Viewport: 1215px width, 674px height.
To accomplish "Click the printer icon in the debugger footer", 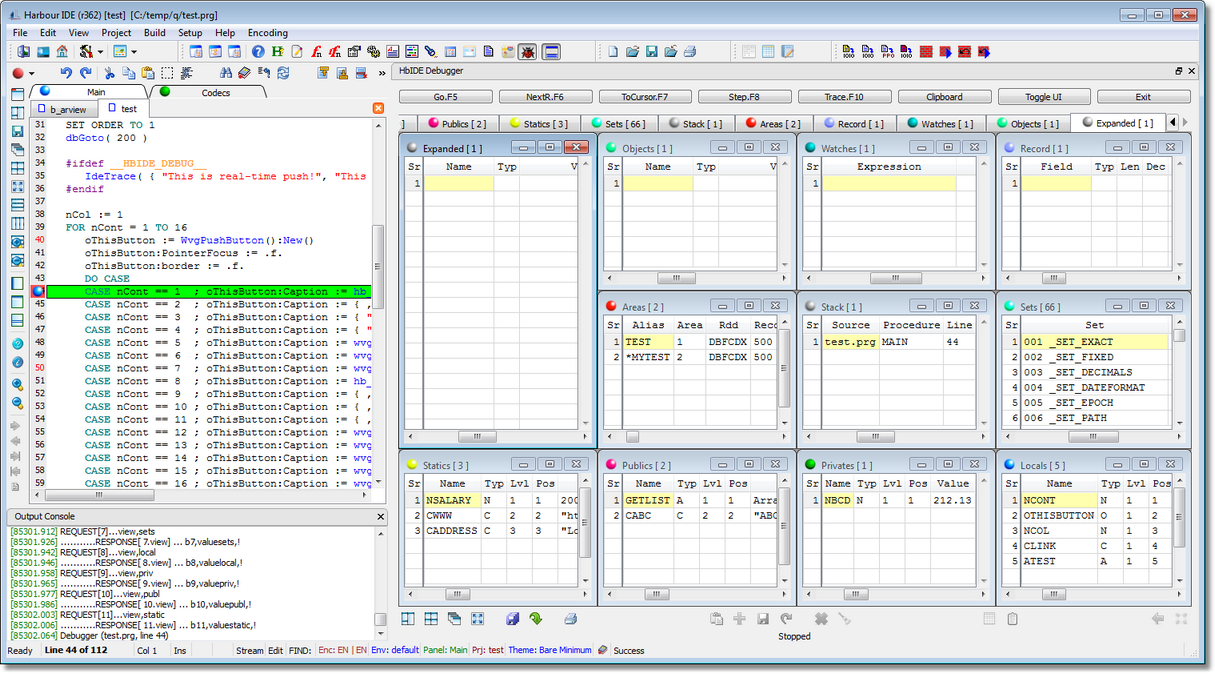I will [x=570, y=618].
